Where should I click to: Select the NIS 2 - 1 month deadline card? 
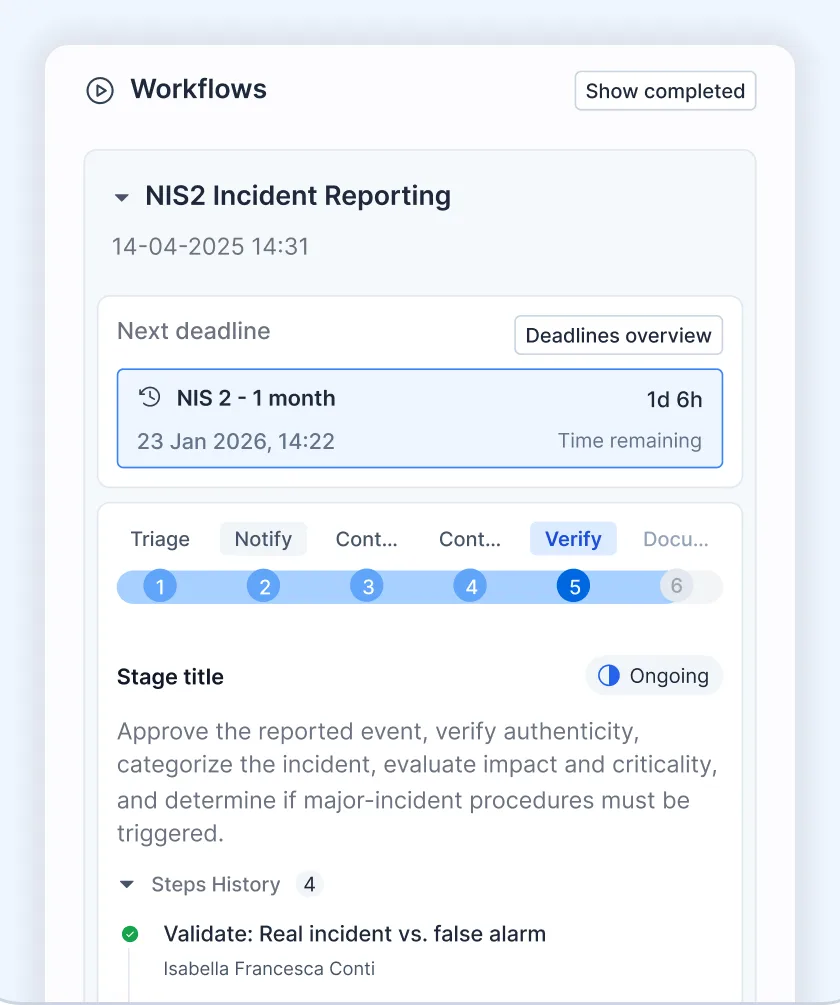coord(420,419)
